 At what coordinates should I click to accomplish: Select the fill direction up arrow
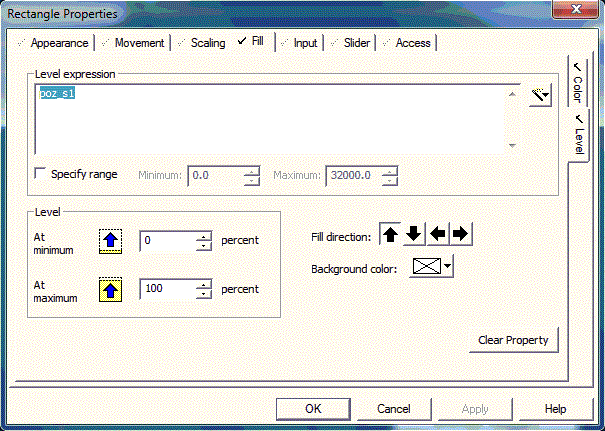pyautogui.click(x=391, y=235)
